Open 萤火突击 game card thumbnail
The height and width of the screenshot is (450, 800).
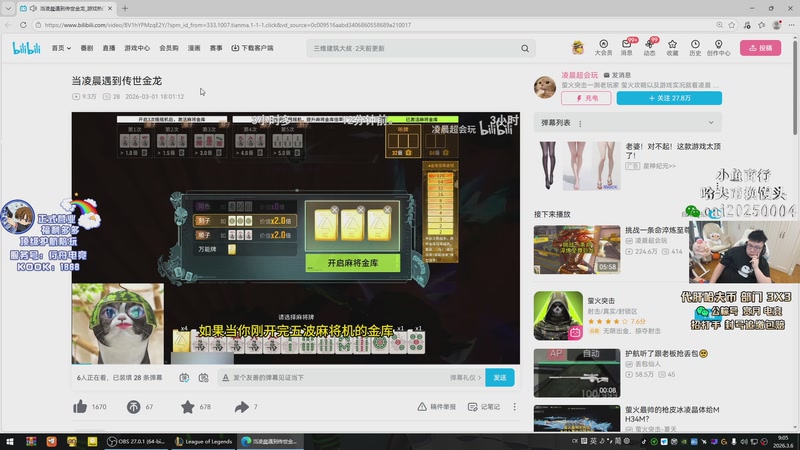point(558,315)
